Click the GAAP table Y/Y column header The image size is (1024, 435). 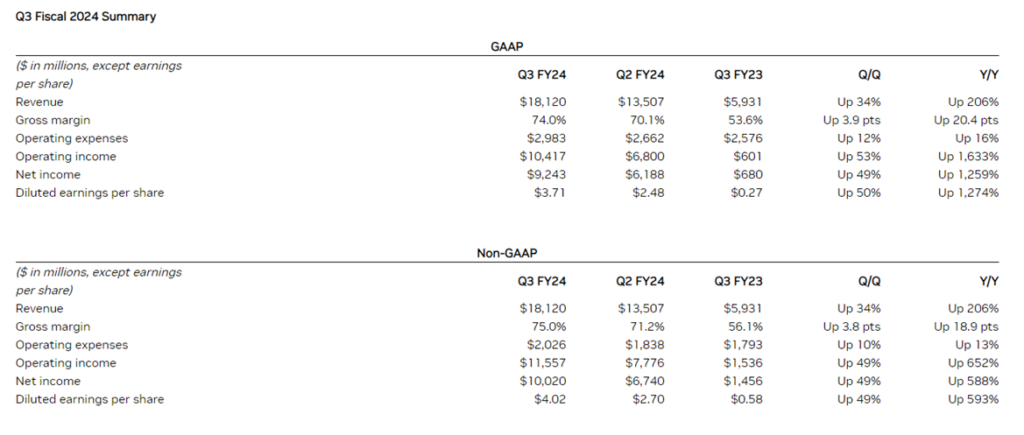988,74
